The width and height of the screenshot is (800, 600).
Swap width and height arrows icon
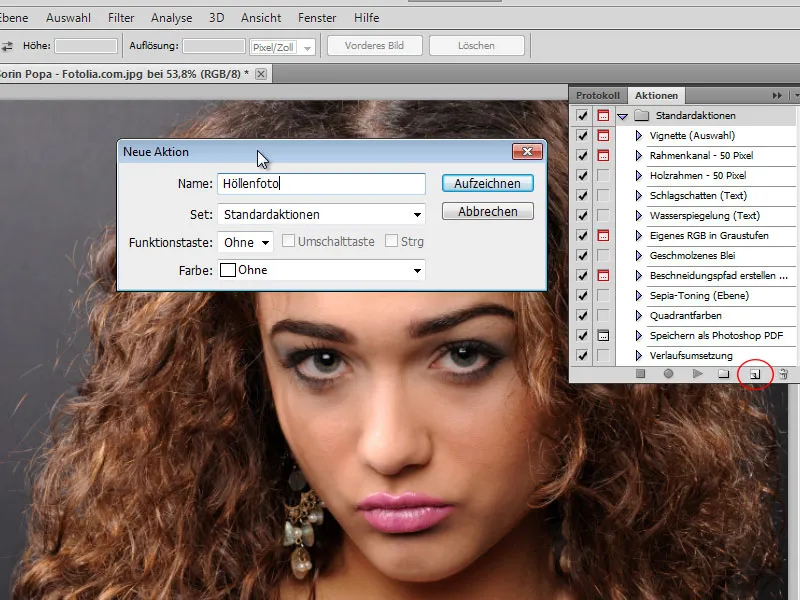pyautogui.click(x=7, y=46)
